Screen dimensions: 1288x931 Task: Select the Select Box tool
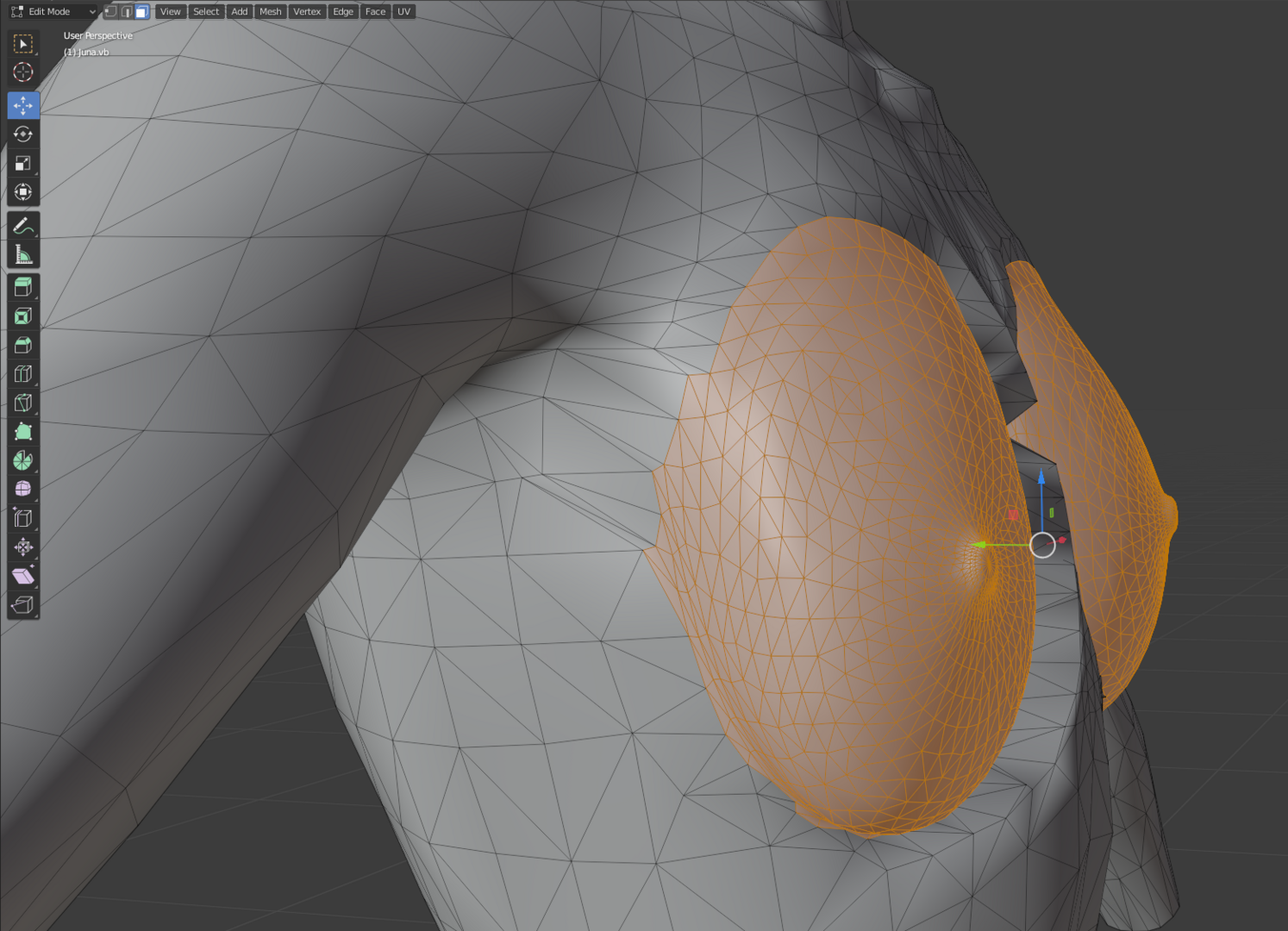point(23,43)
